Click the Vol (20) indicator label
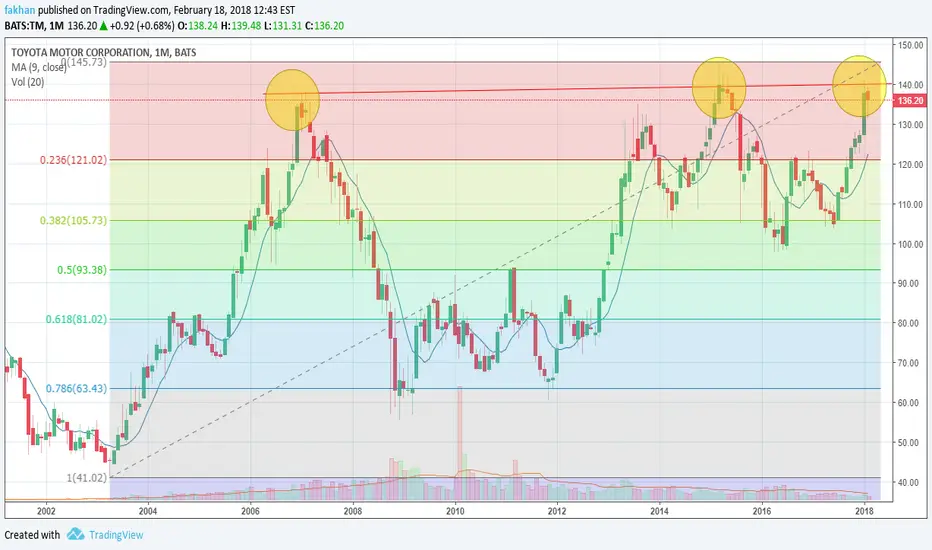This screenshot has width=932, height=550. point(27,82)
